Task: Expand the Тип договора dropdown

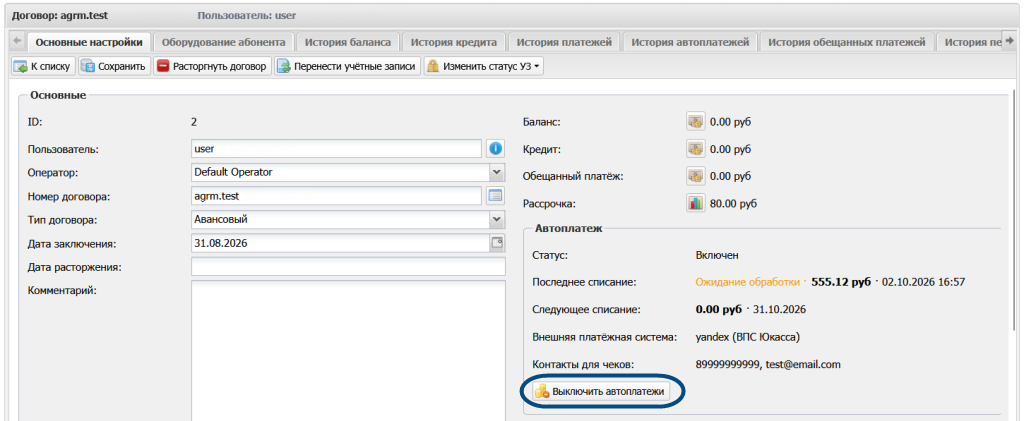Action: 497,219
